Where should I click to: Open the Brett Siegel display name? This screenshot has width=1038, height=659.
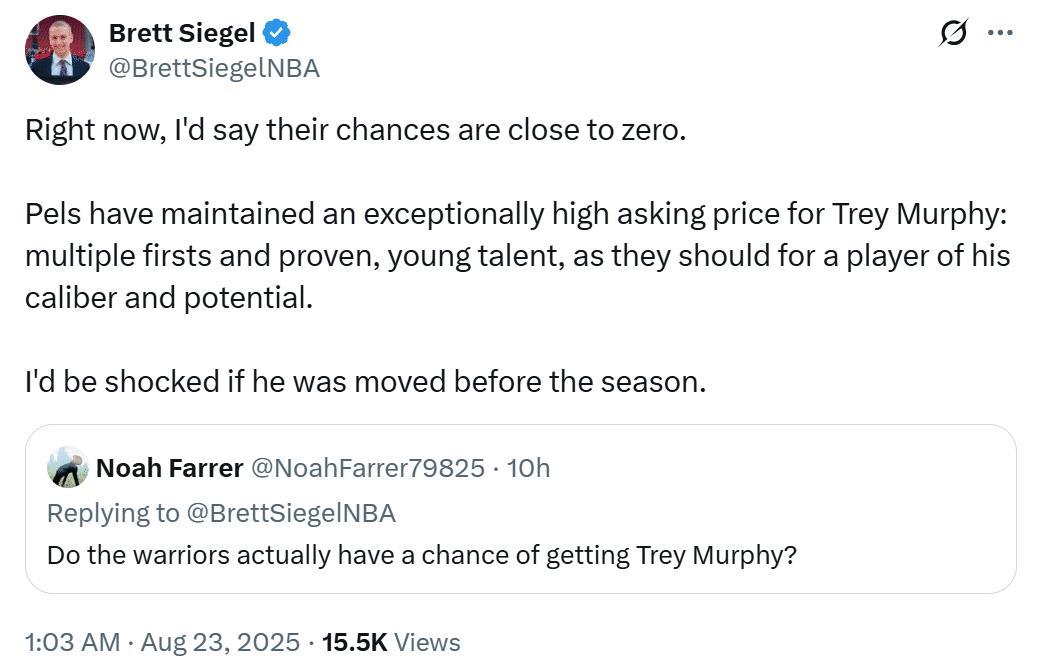(x=181, y=34)
